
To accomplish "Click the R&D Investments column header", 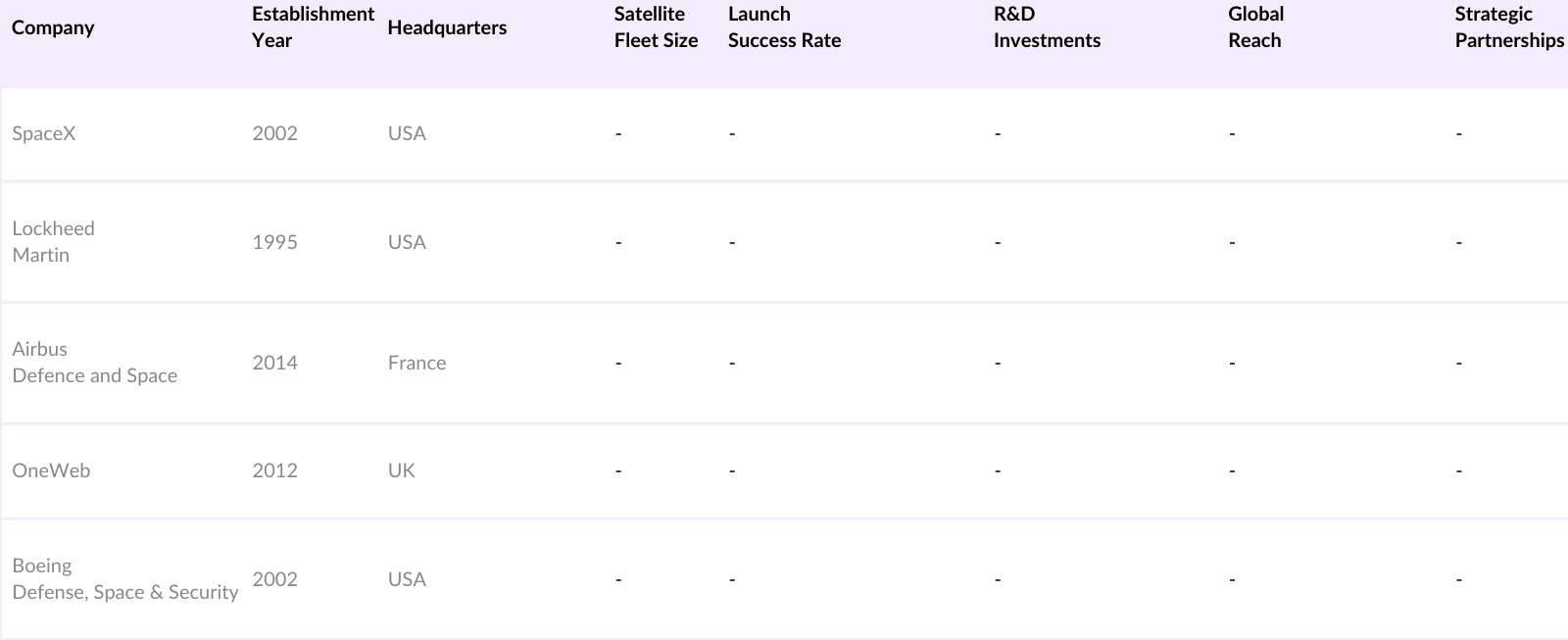I will pyautogui.click(x=1046, y=27).
